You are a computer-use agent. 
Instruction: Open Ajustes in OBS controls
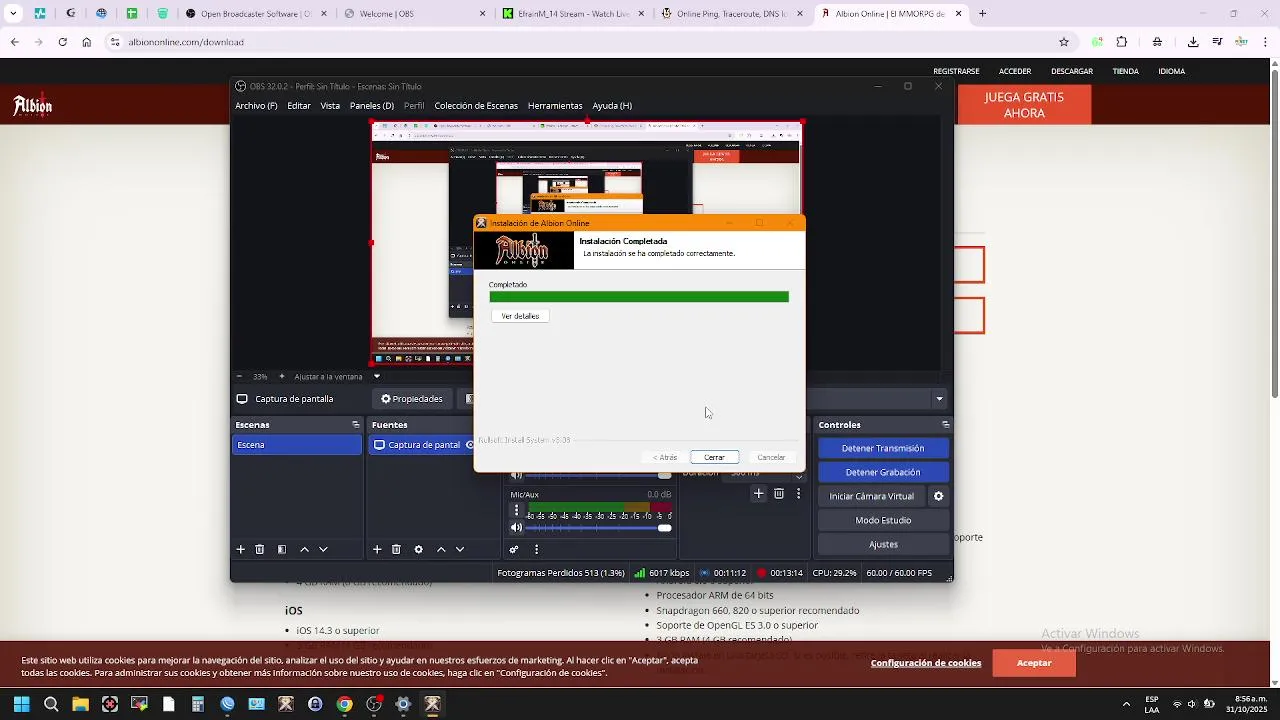tap(883, 544)
